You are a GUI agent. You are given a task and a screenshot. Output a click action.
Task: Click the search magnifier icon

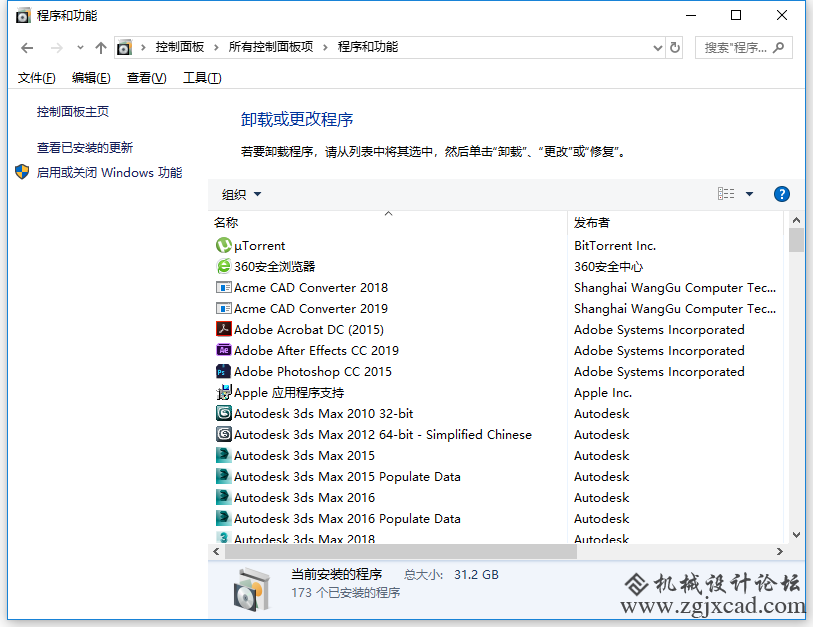(x=778, y=48)
